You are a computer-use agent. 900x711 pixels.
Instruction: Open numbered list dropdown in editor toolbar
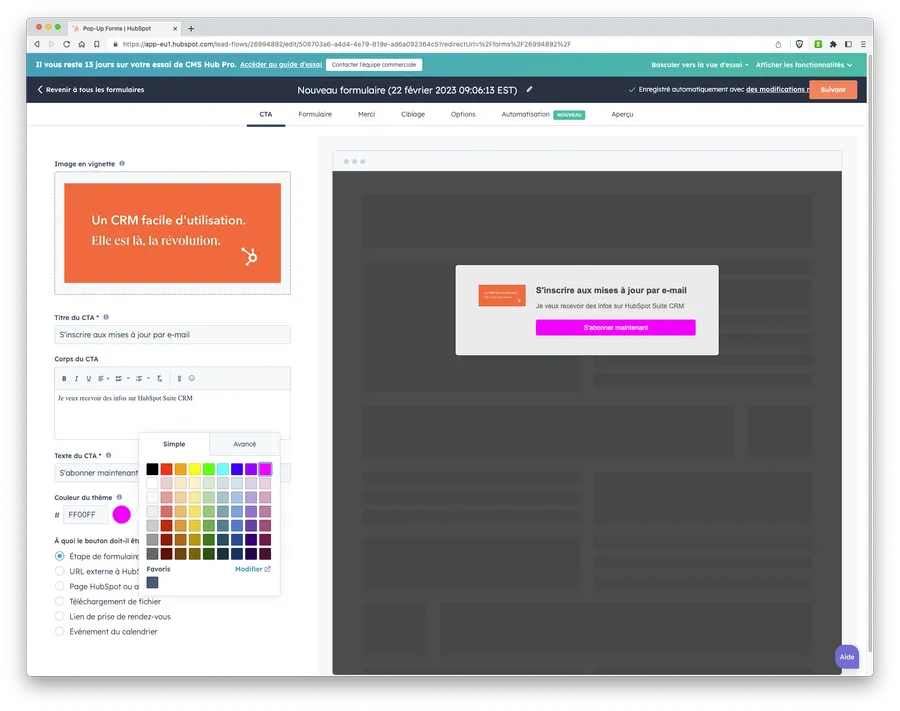click(x=142, y=379)
